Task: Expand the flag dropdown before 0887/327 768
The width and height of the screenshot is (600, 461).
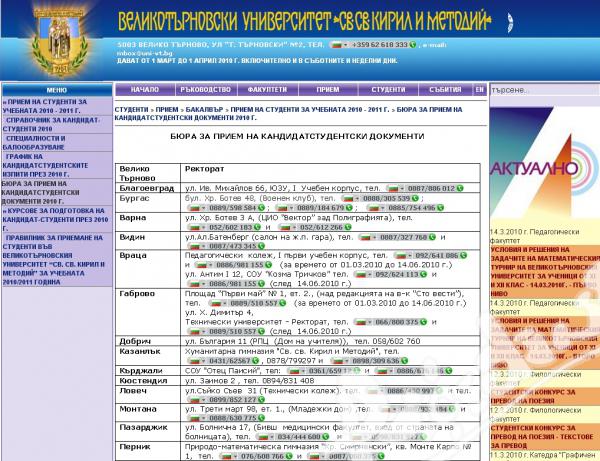Action: click(368, 237)
